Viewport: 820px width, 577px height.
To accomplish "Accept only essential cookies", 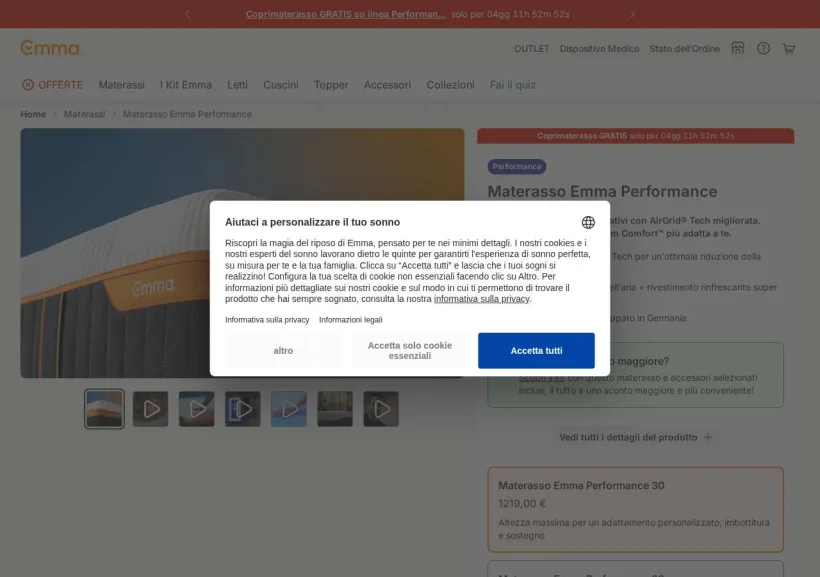I will pyautogui.click(x=409, y=350).
